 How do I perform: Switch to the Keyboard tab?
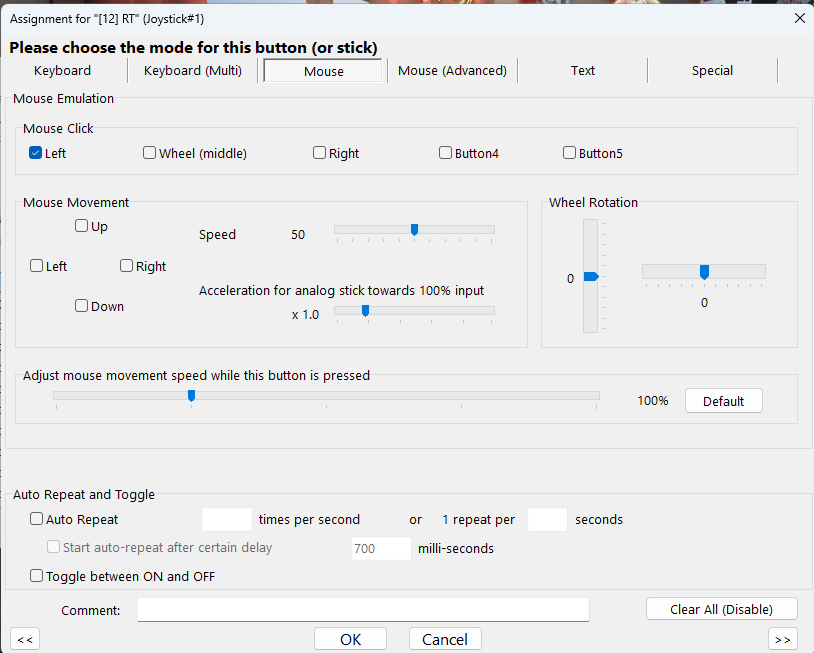click(x=63, y=71)
